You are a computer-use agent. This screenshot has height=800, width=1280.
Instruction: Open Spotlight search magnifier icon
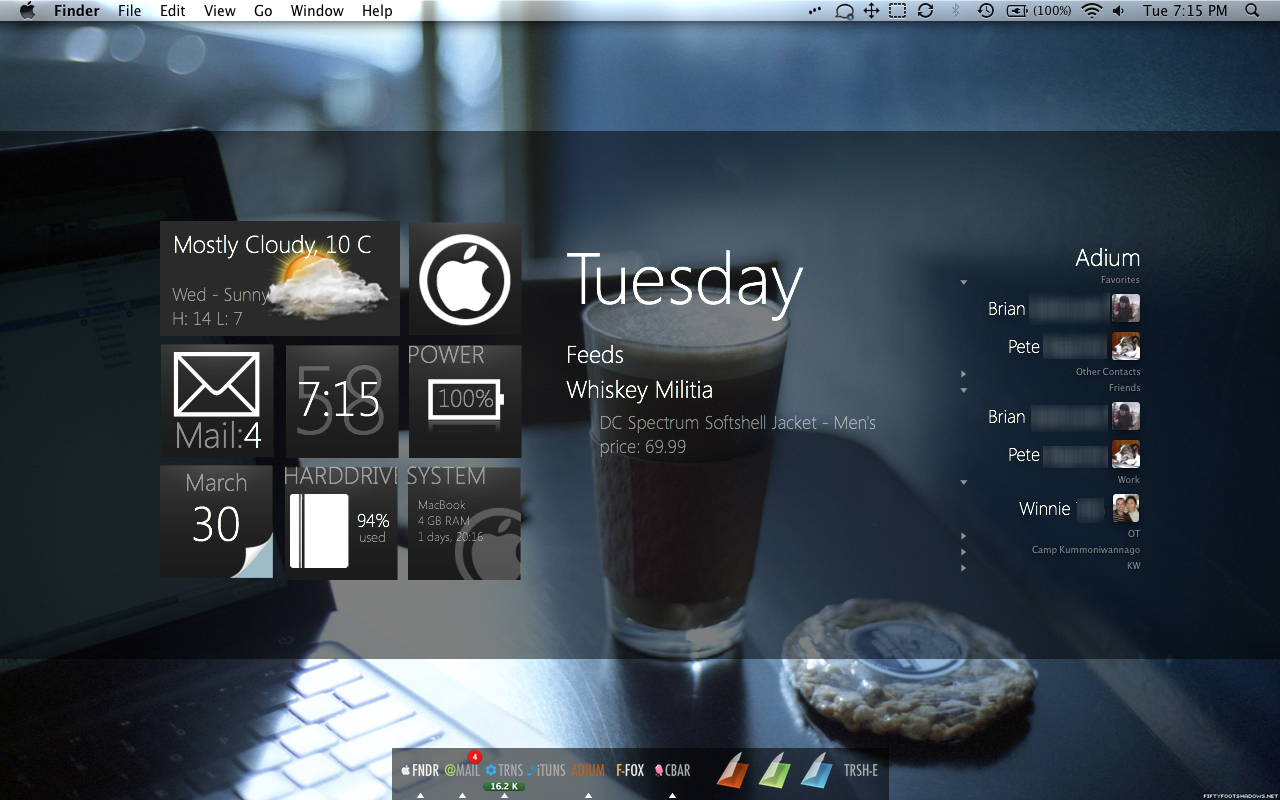click(x=1252, y=11)
